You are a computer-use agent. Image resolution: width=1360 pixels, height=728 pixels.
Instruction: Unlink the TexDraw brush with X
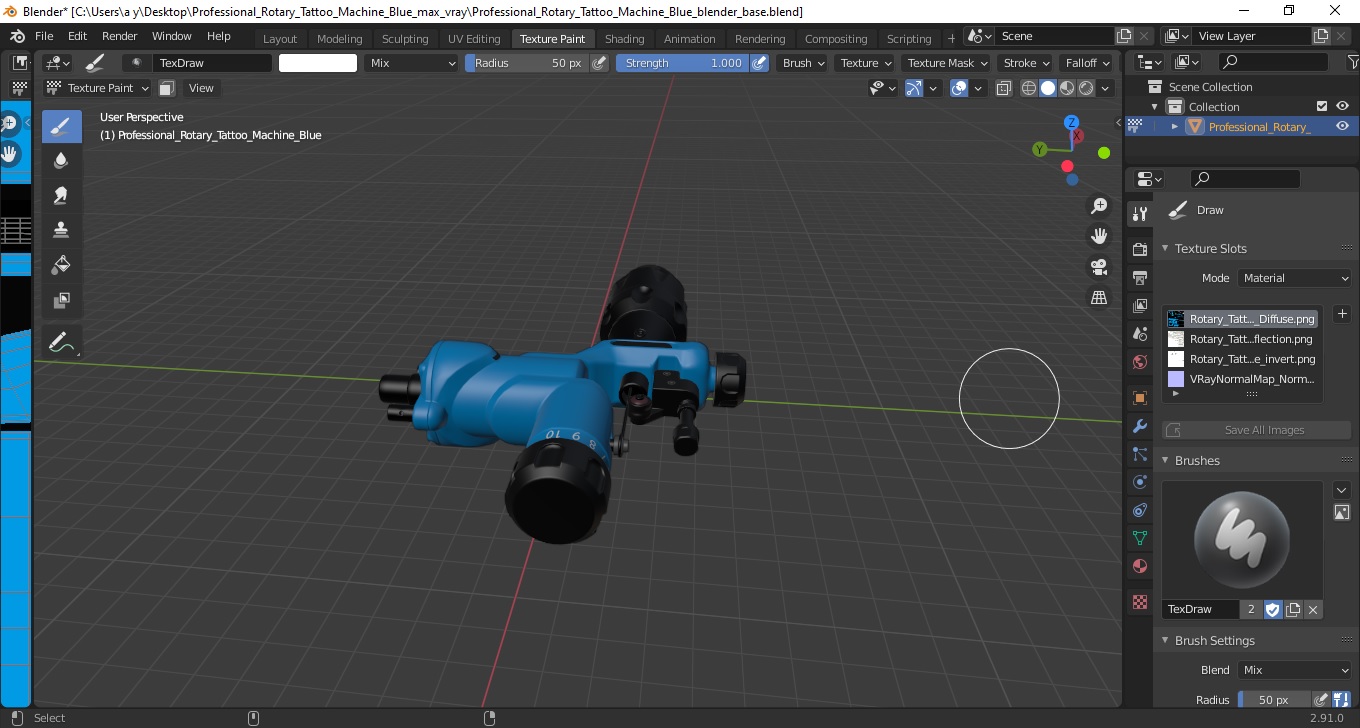1313,609
